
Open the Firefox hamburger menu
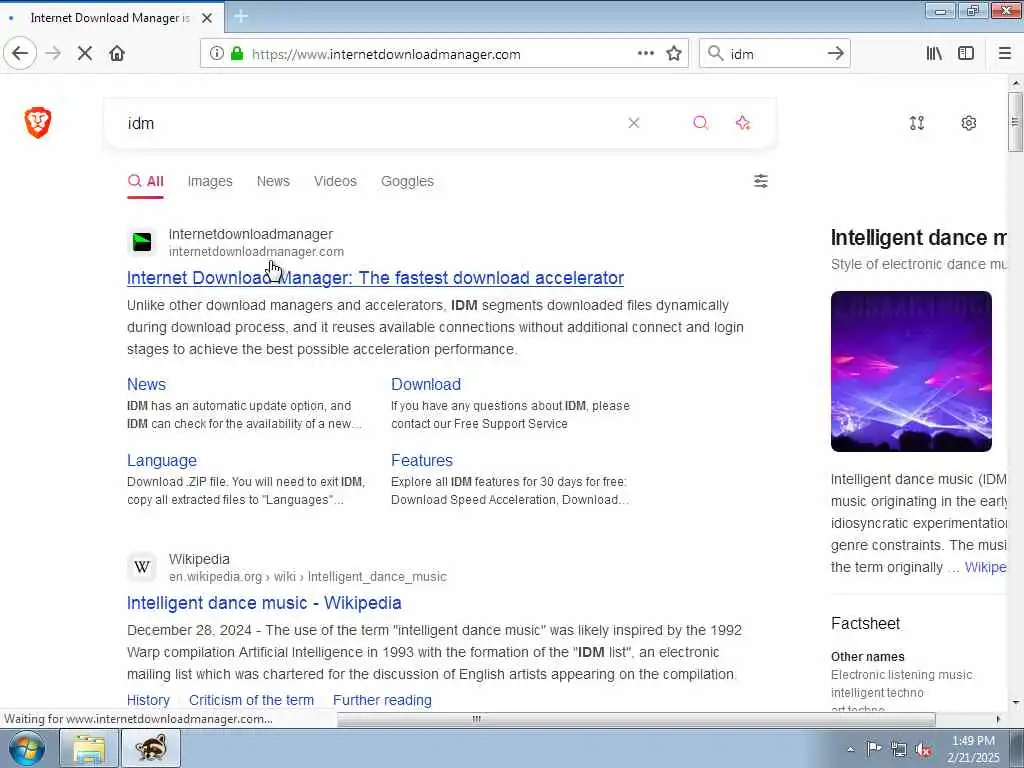pyautogui.click(x=1004, y=54)
